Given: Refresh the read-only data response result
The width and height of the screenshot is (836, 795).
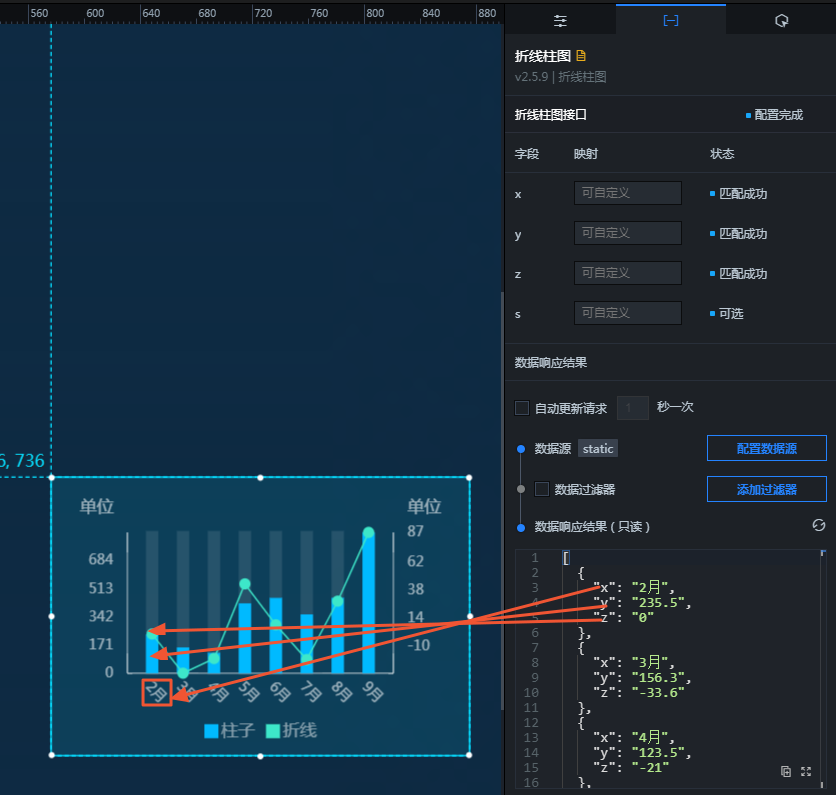Looking at the screenshot, I should 818,526.
